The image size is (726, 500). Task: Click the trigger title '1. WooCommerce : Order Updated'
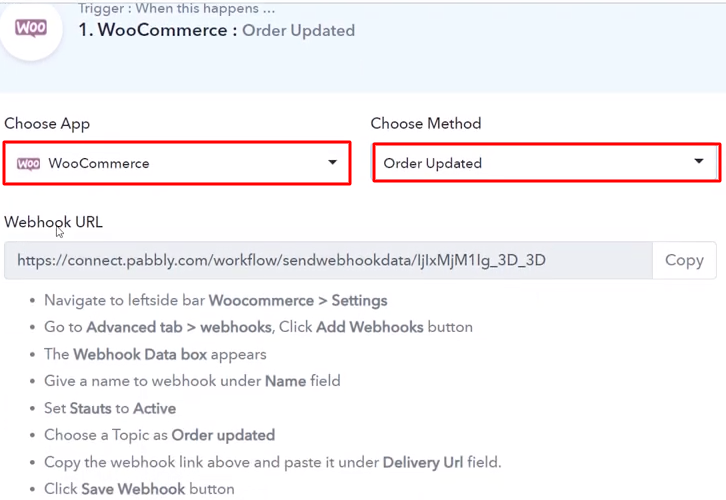[x=216, y=30]
